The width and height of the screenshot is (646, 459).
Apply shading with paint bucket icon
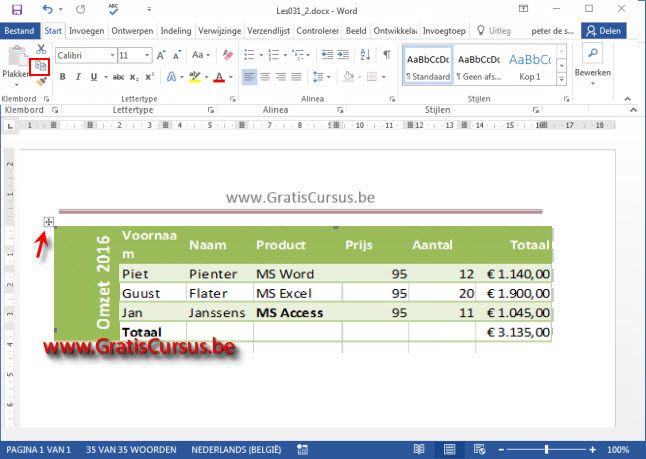(349, 77)
